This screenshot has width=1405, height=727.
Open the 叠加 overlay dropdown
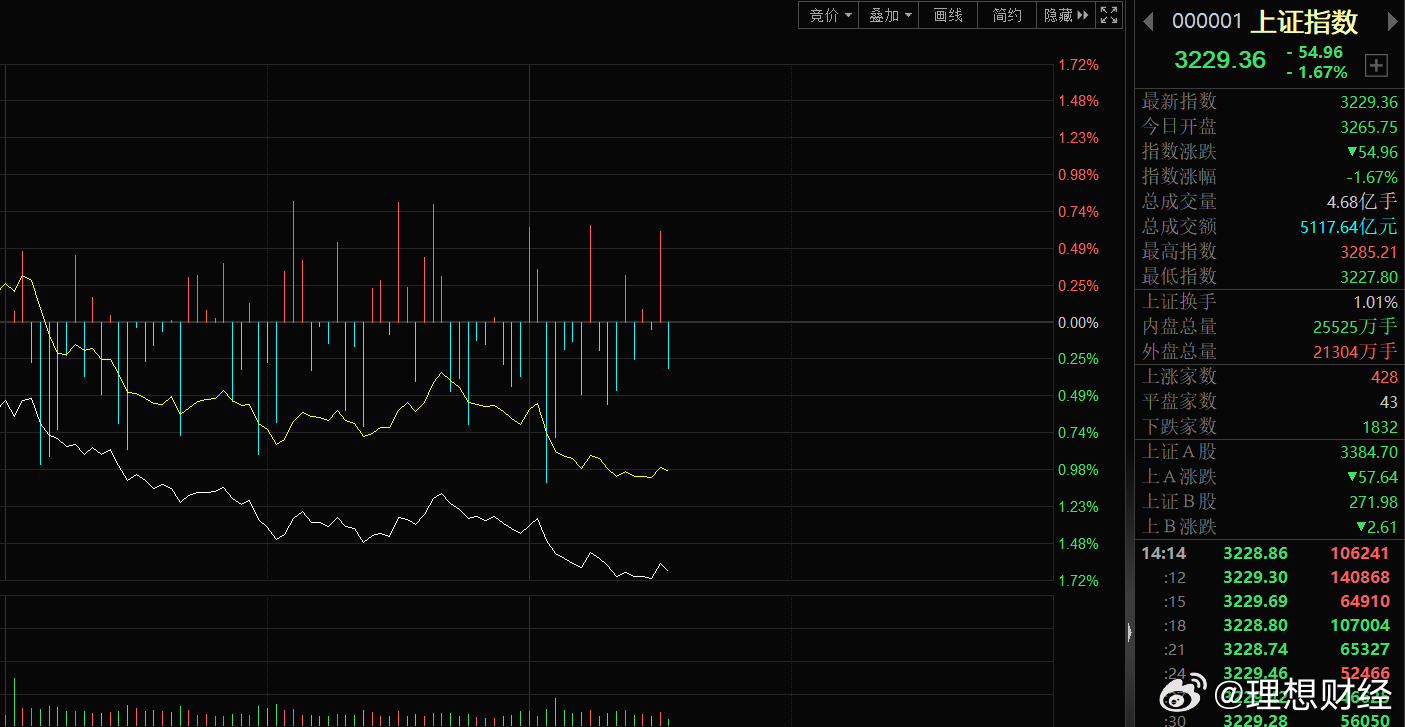tap(889, 15)
